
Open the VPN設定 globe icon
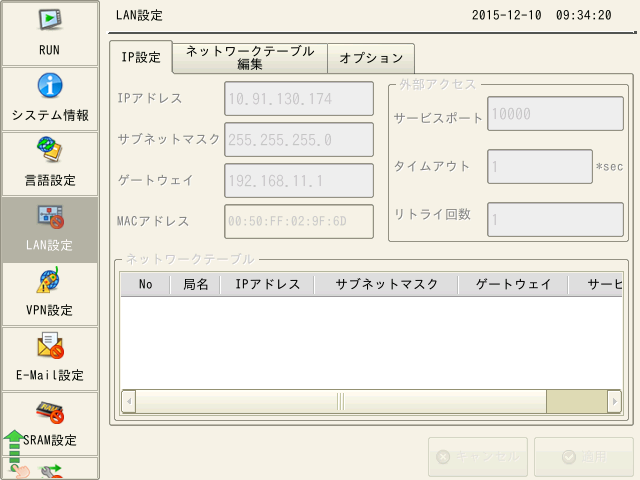(x=50, y=281)
